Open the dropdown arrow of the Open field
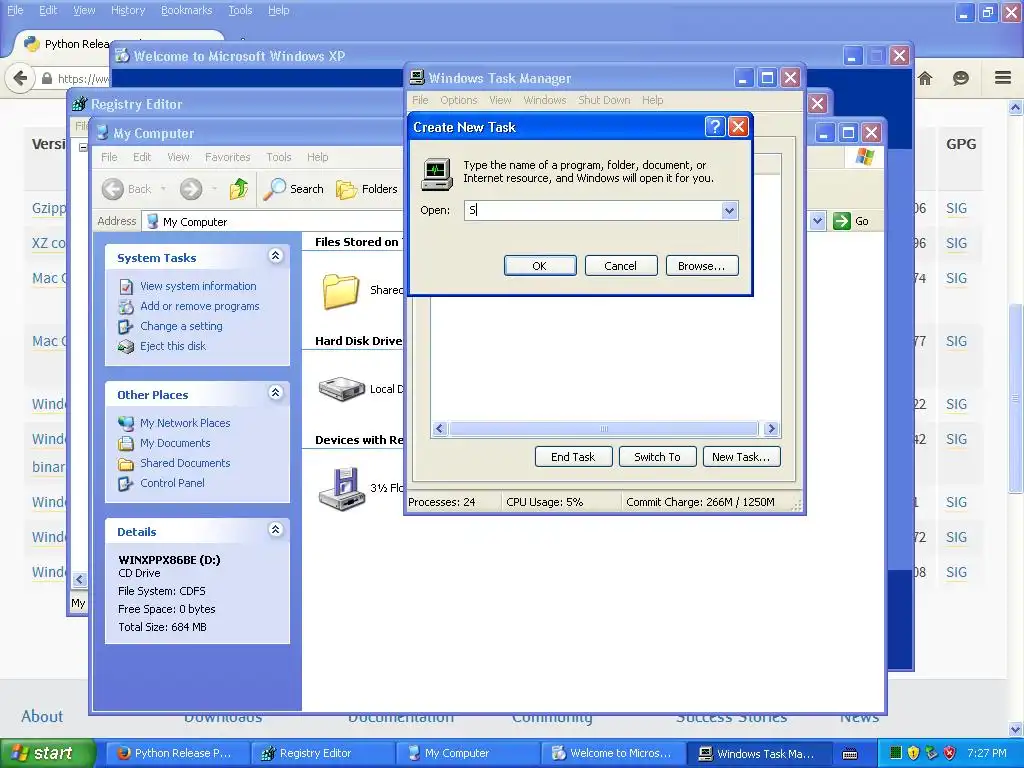 729,210
